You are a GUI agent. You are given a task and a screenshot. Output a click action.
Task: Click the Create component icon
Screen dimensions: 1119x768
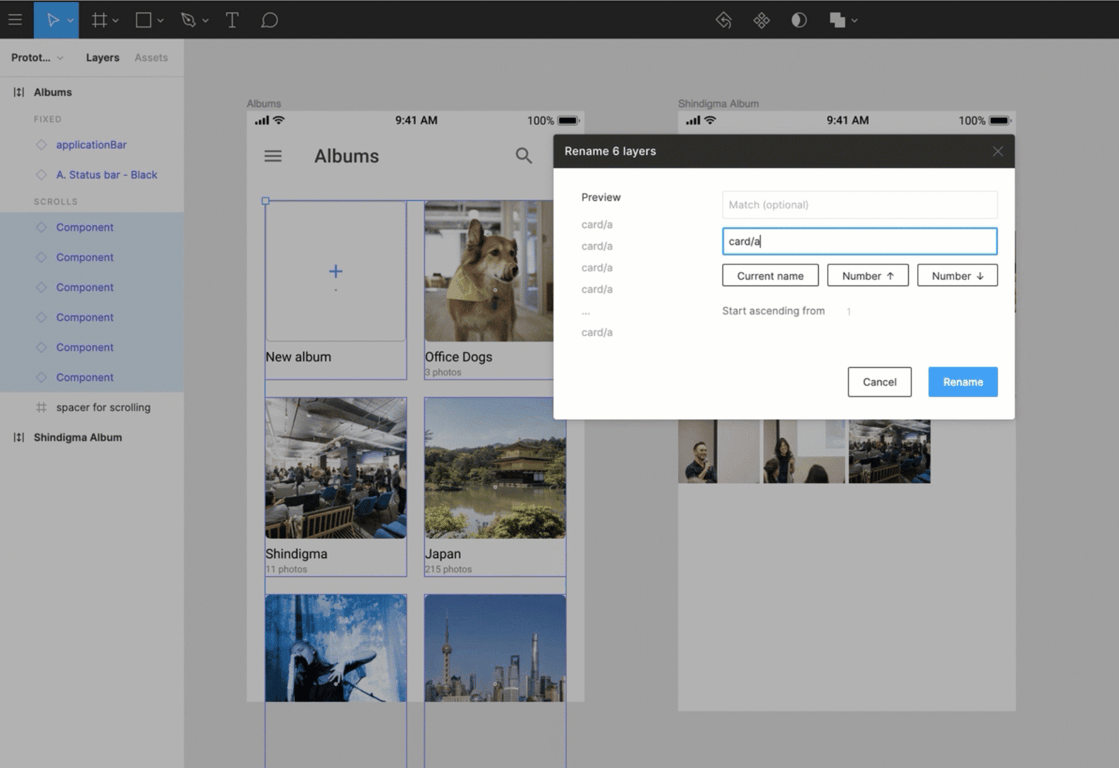[x=761, y=20]
